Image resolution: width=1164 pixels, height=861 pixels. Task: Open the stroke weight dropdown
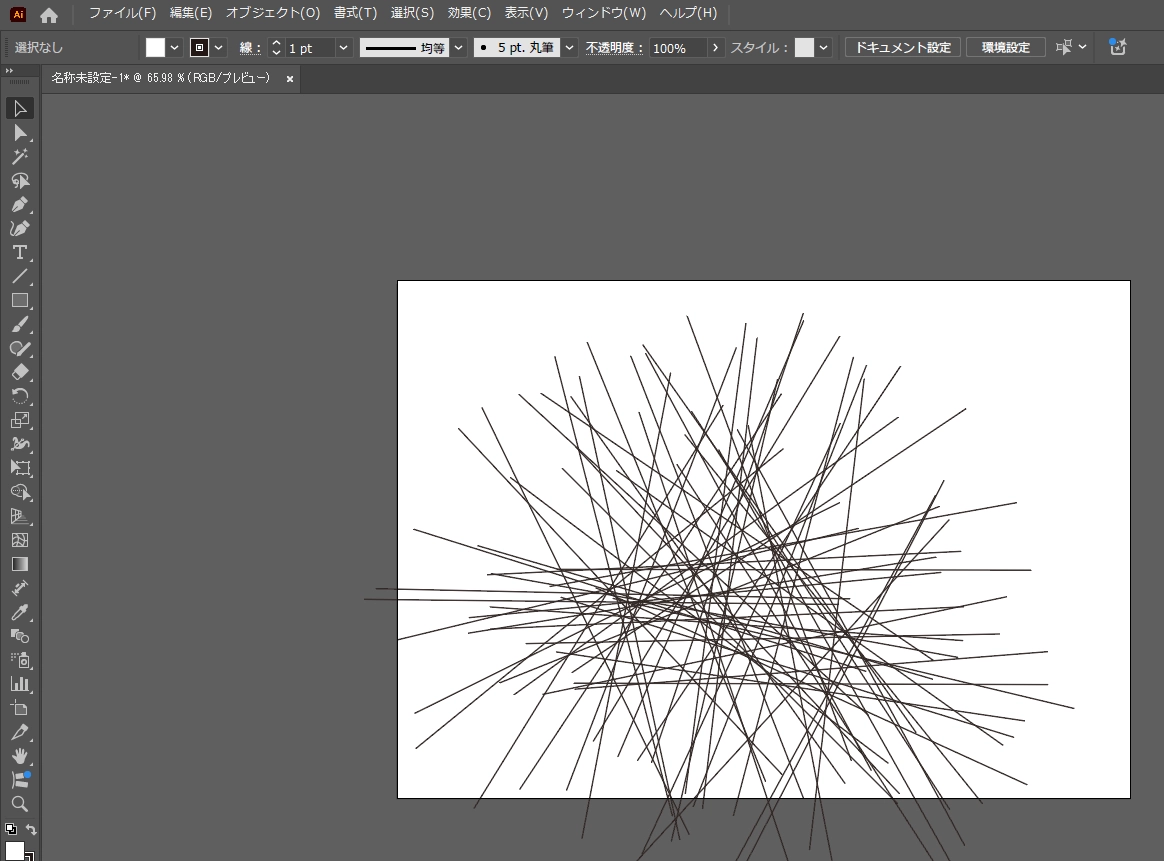tap(343, 48)
